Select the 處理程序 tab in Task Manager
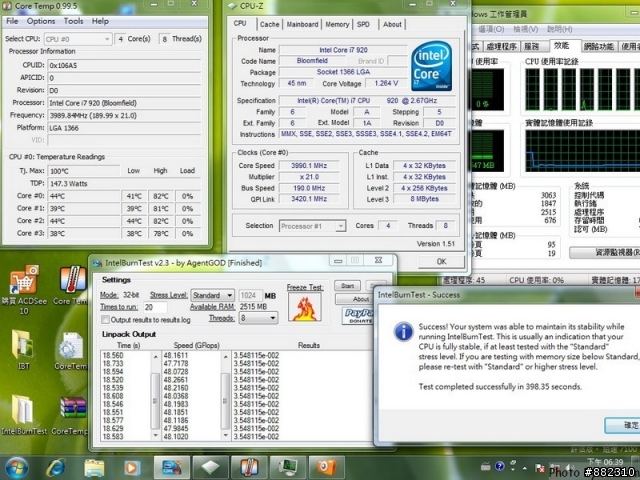This screenshot has width=640, height=480. point(502,47)
